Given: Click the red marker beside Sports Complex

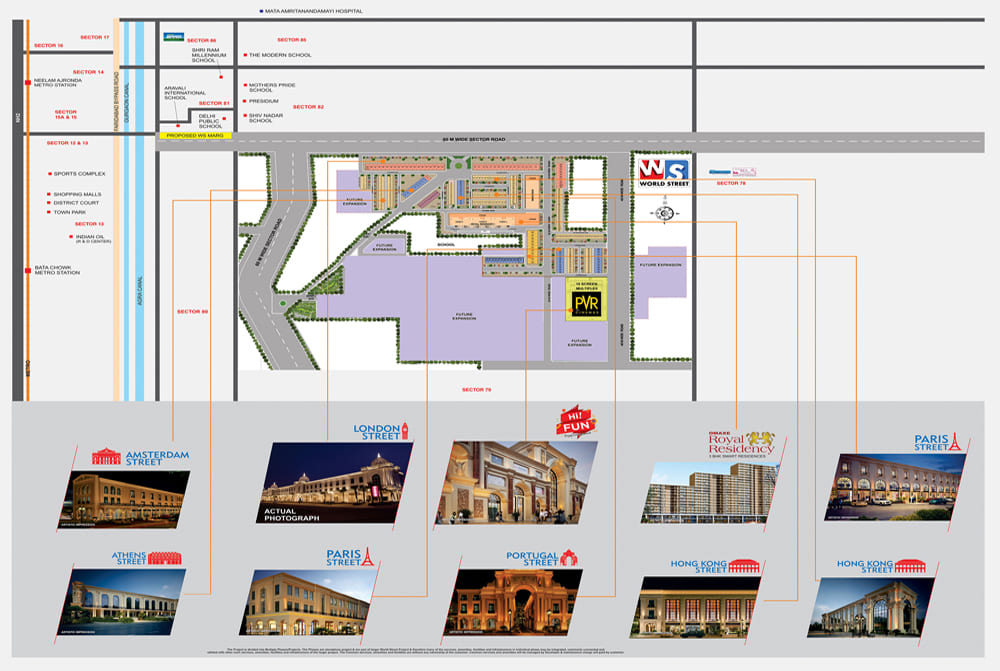Looking at the screenshot, I should 50,173.
